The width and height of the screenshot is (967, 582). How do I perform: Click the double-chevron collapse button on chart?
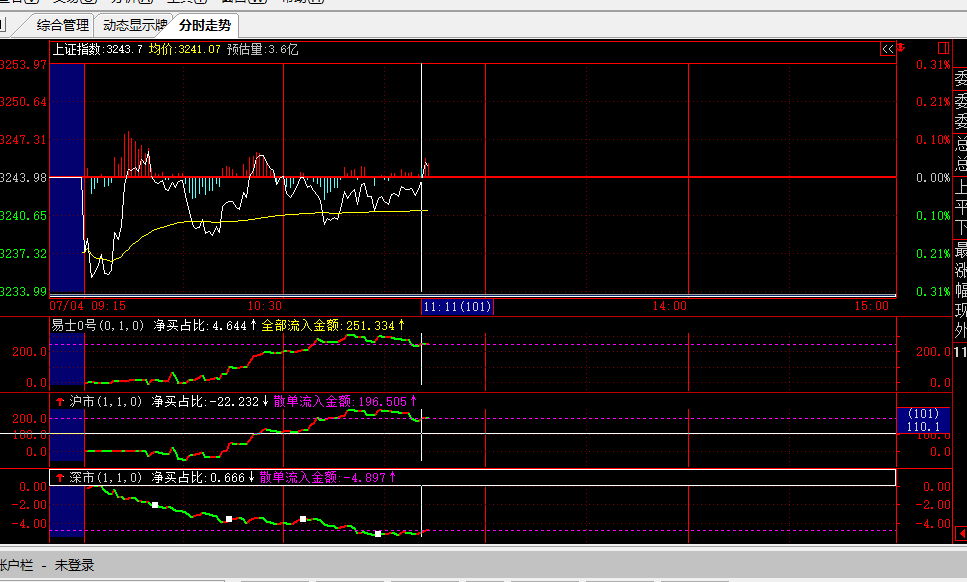[x=887, y=48]
